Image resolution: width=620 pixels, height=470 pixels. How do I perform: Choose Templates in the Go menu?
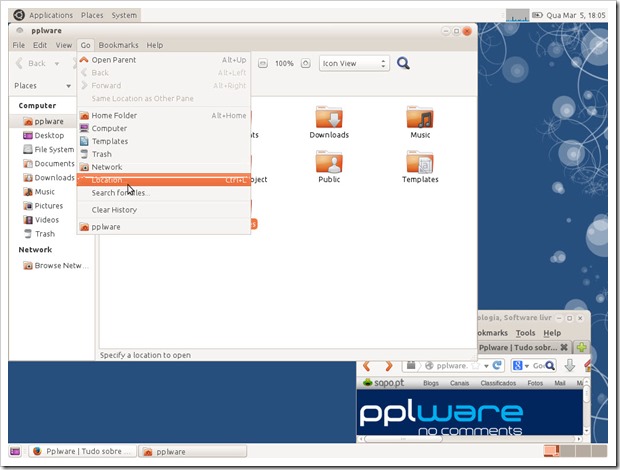click(163, 141)
